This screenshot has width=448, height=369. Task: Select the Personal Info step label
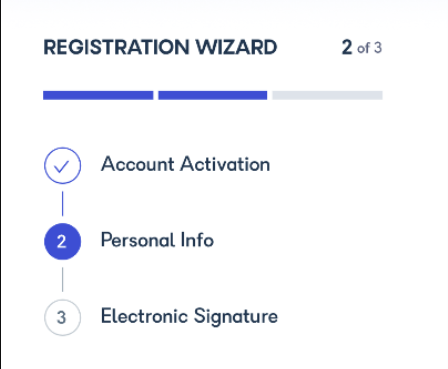(x=157, y=240)
